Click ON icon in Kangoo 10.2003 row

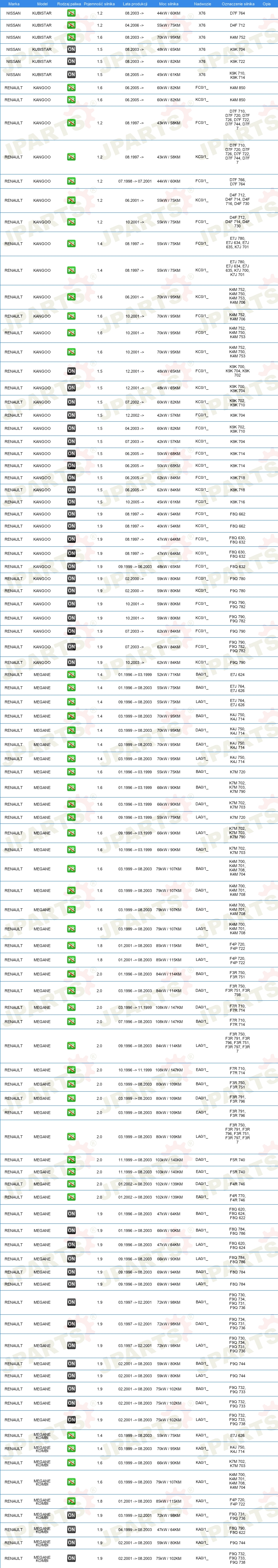[x=71, y=662]
